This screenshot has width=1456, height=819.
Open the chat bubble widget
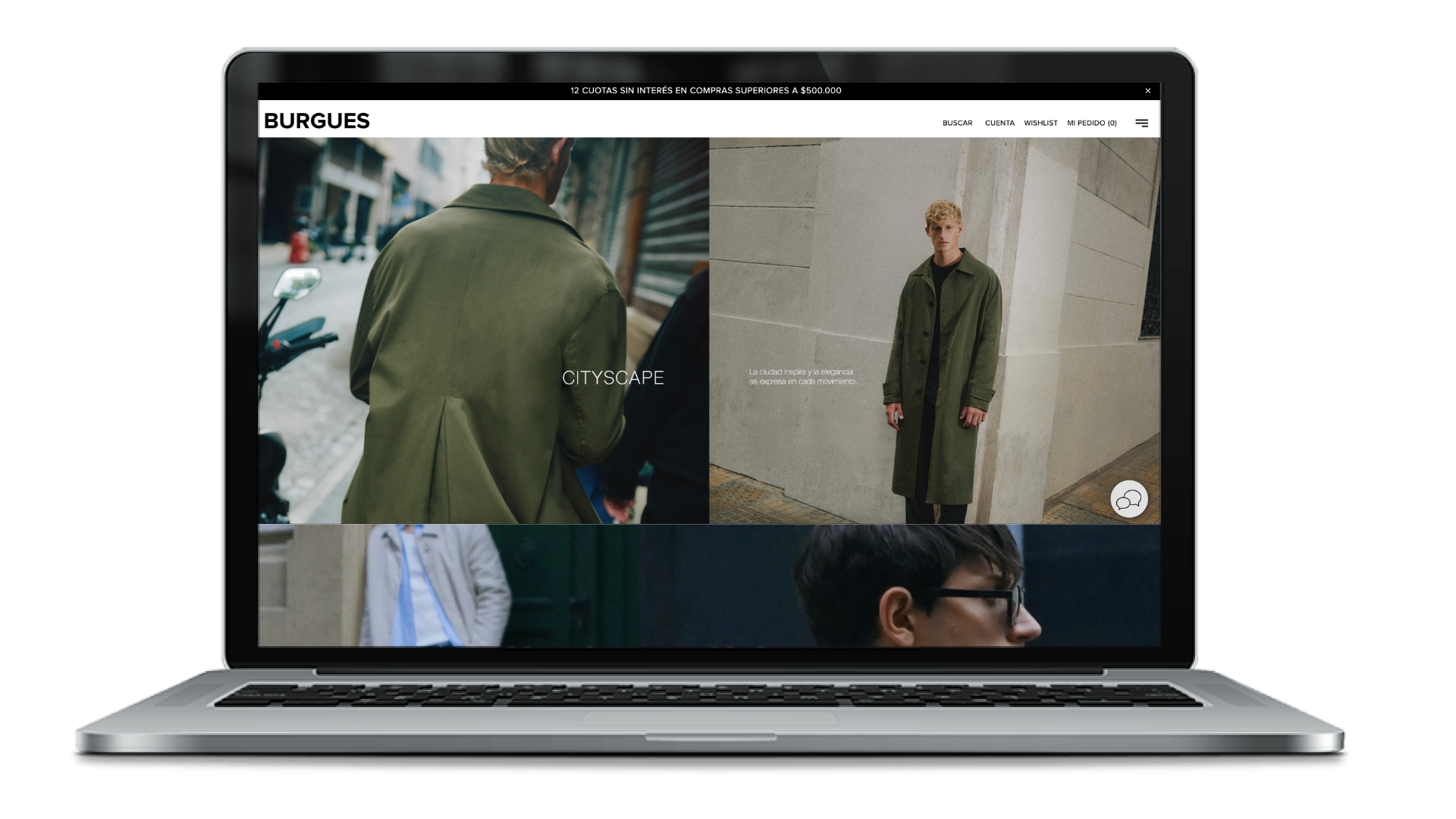tap(1129, 499)
